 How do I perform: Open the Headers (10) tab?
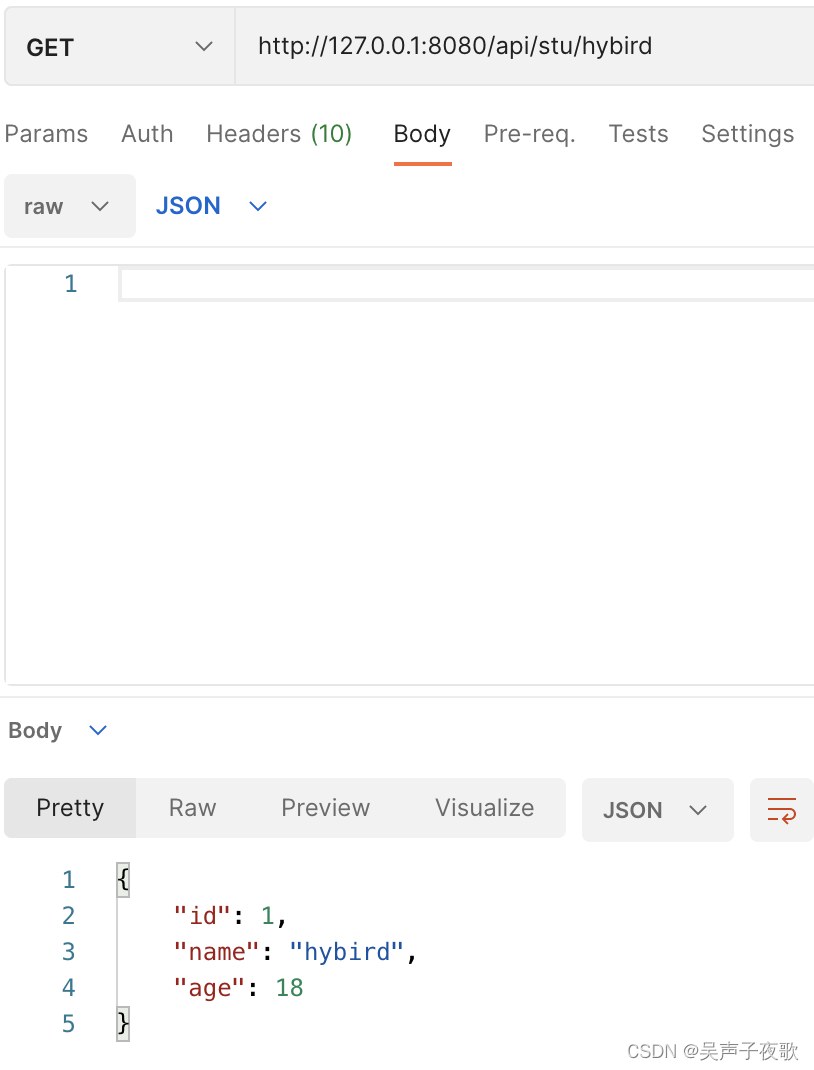(x=279, y=134)
